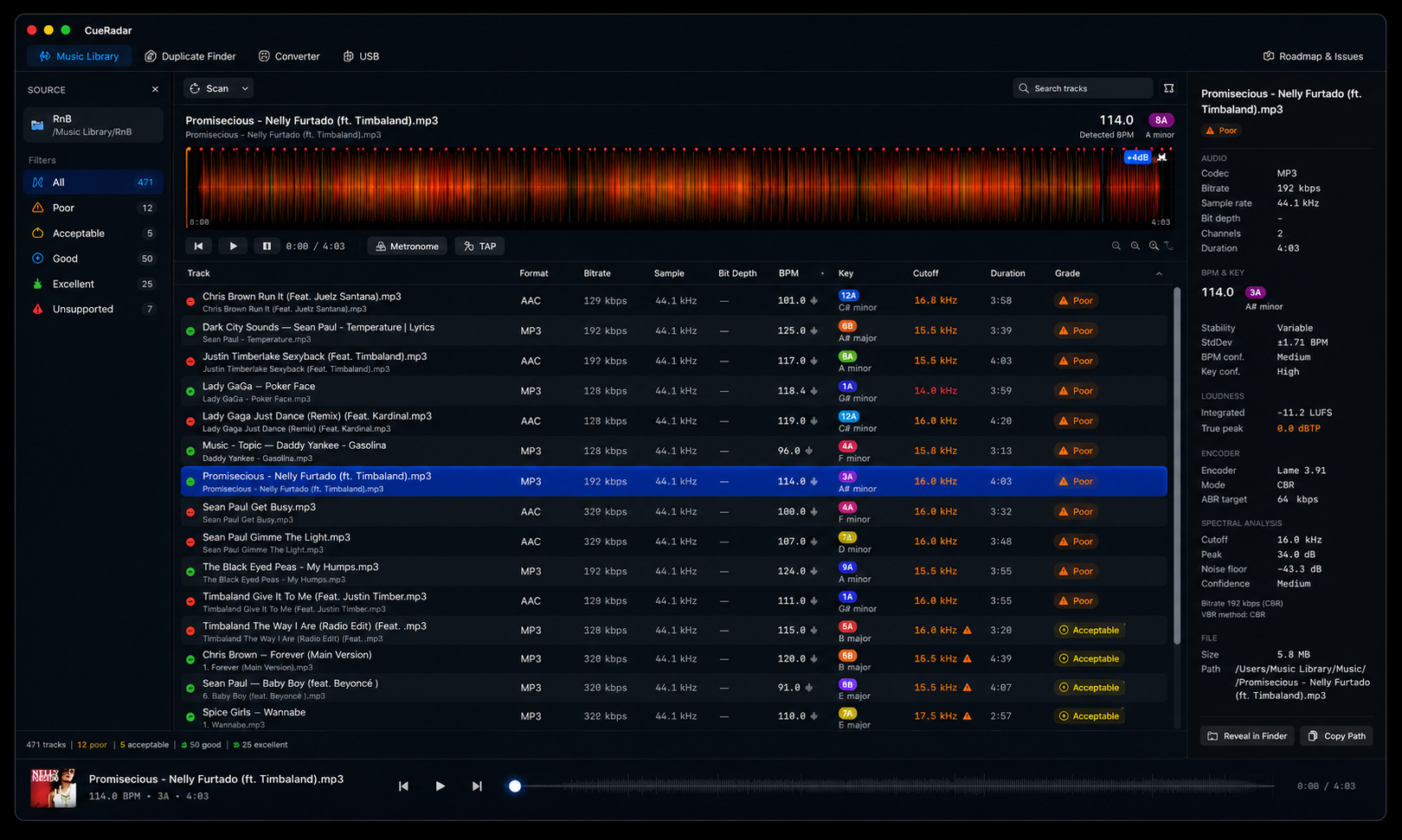Screen dimensions: 1402x840
Task: Open the Music Library tab
Action: point(79,56)
